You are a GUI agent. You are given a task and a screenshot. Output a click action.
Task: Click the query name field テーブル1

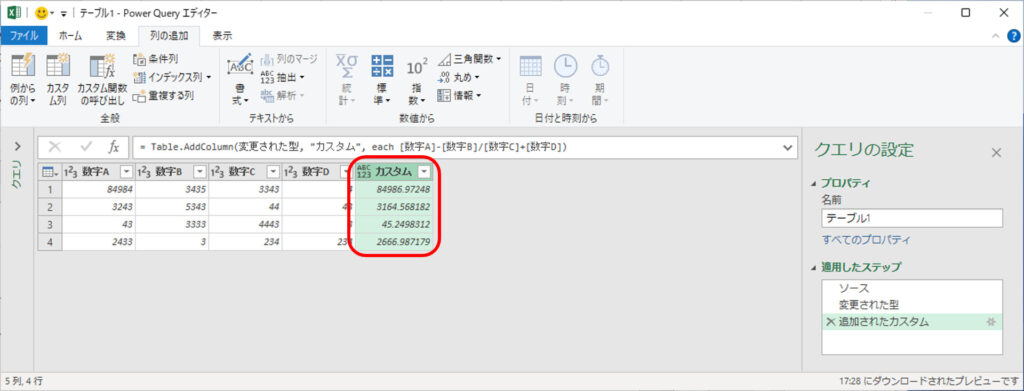point(912,218)
